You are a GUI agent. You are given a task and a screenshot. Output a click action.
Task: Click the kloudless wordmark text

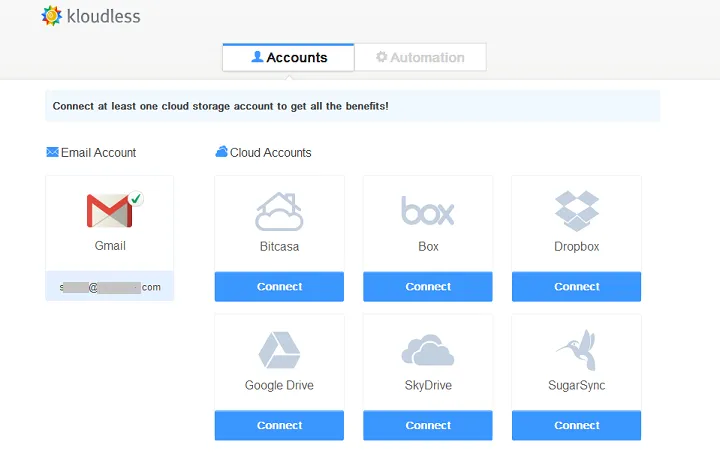click(x=103, y=17)
